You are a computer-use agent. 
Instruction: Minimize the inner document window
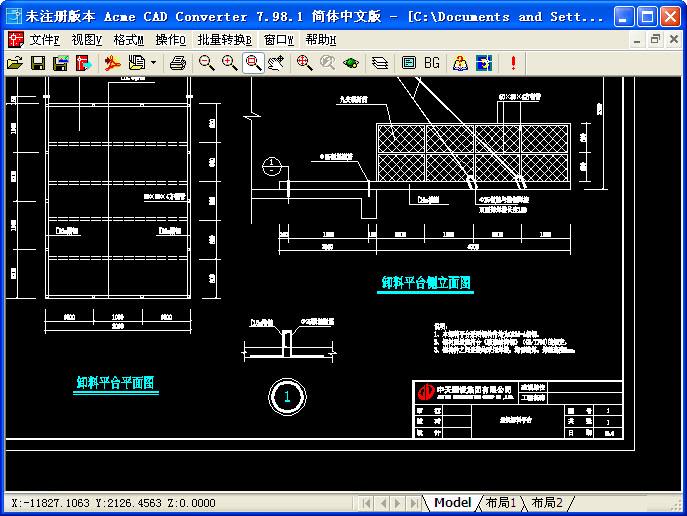tap(637, 40)
